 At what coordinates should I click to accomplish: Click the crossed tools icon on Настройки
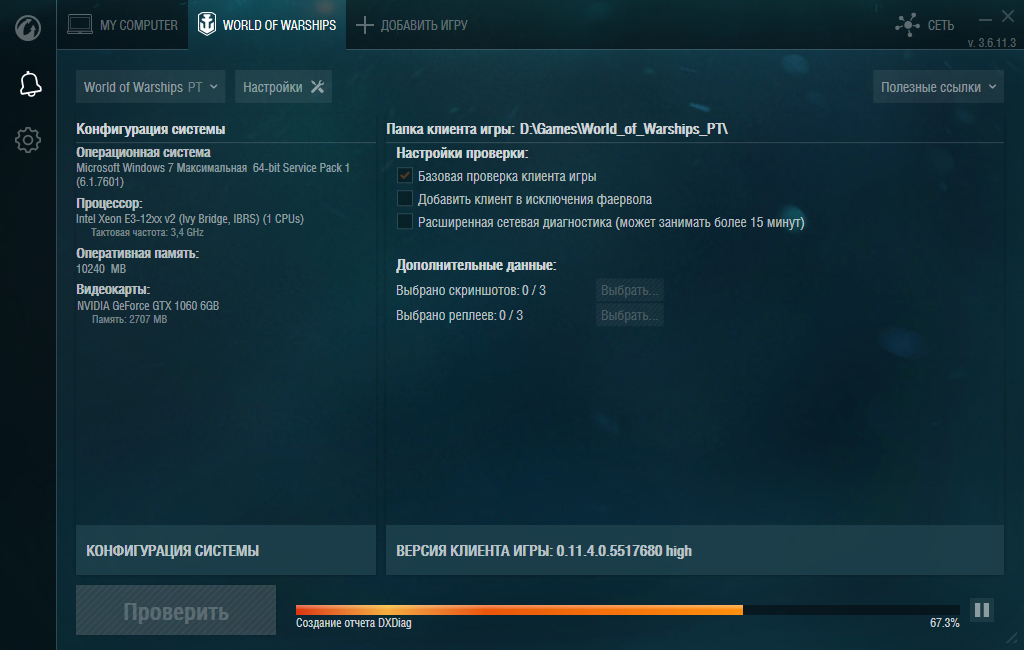pos(317,87)
